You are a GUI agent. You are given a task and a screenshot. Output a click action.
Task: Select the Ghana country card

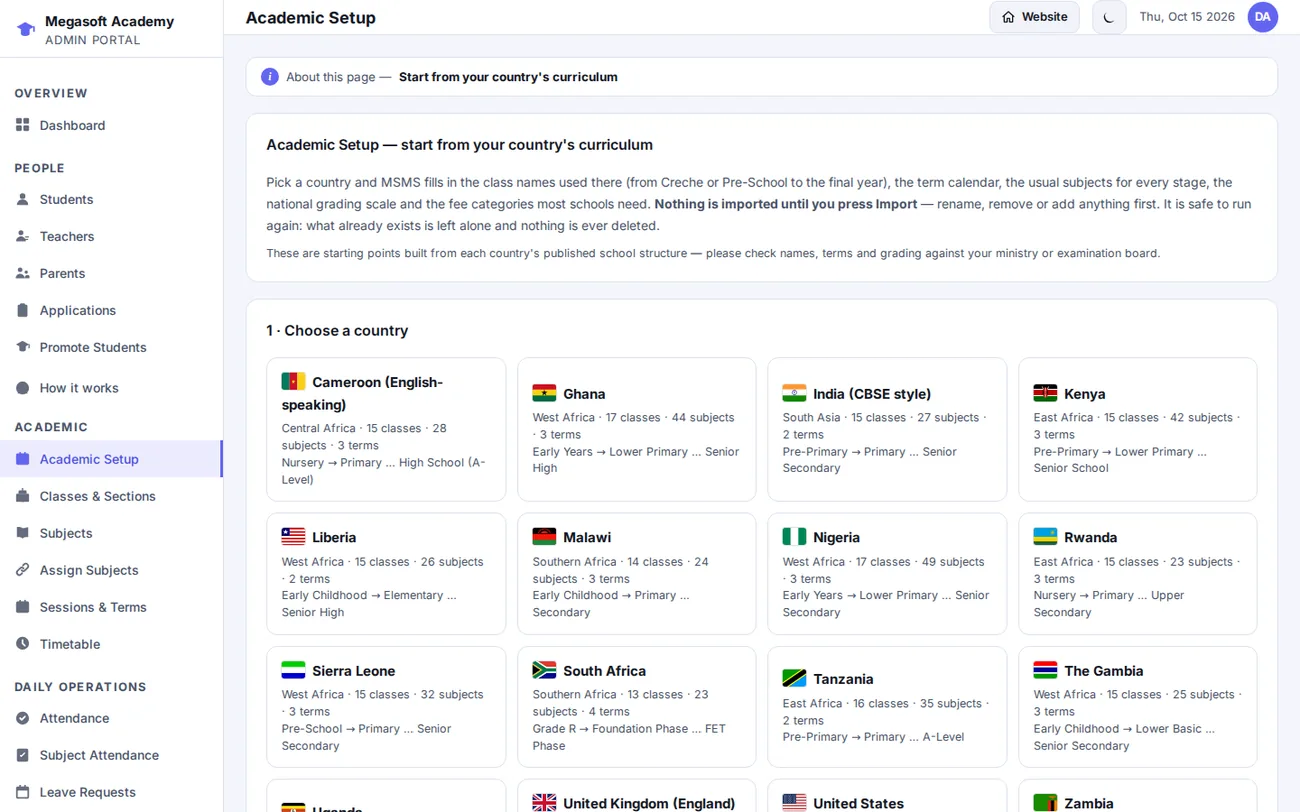pyautogui.click(x=636, y=430)
